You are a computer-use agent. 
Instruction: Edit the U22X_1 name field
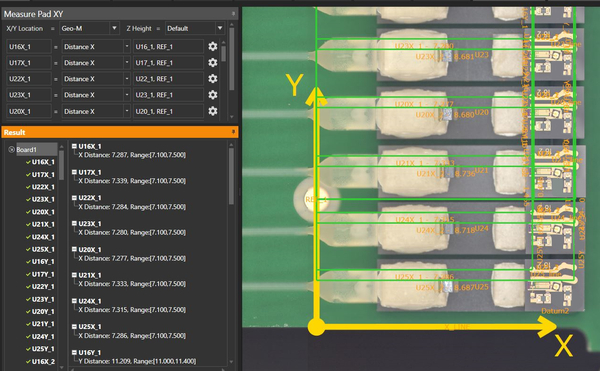tap(29, 79)
